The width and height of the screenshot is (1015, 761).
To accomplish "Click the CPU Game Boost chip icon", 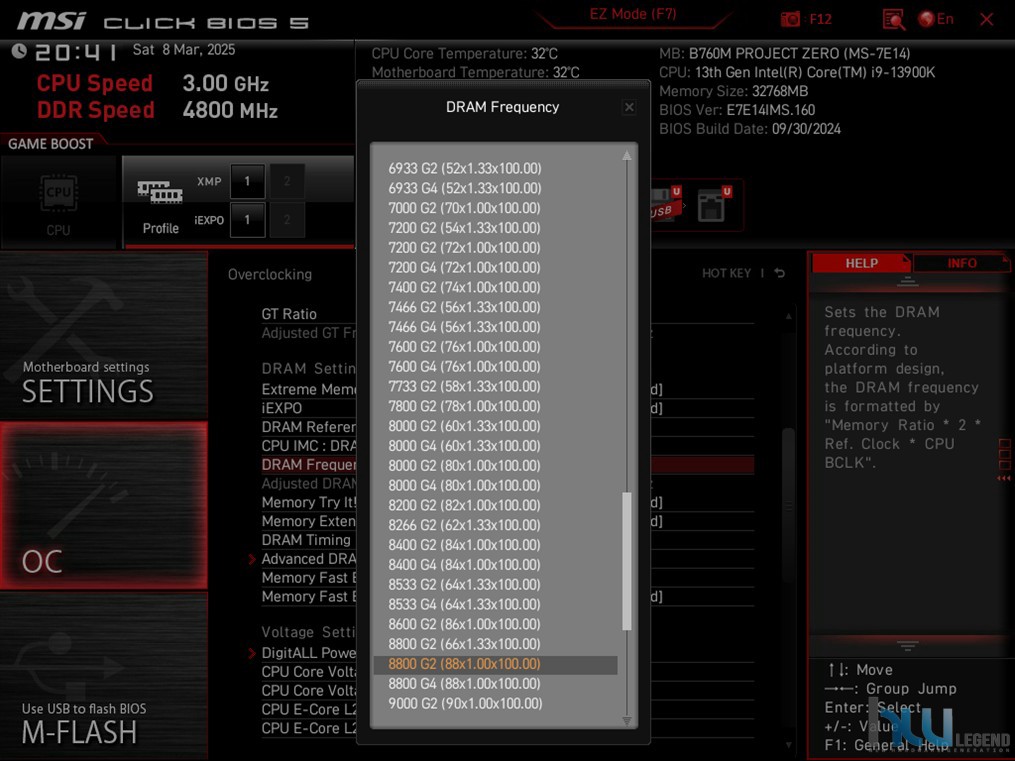I will 59,192.
